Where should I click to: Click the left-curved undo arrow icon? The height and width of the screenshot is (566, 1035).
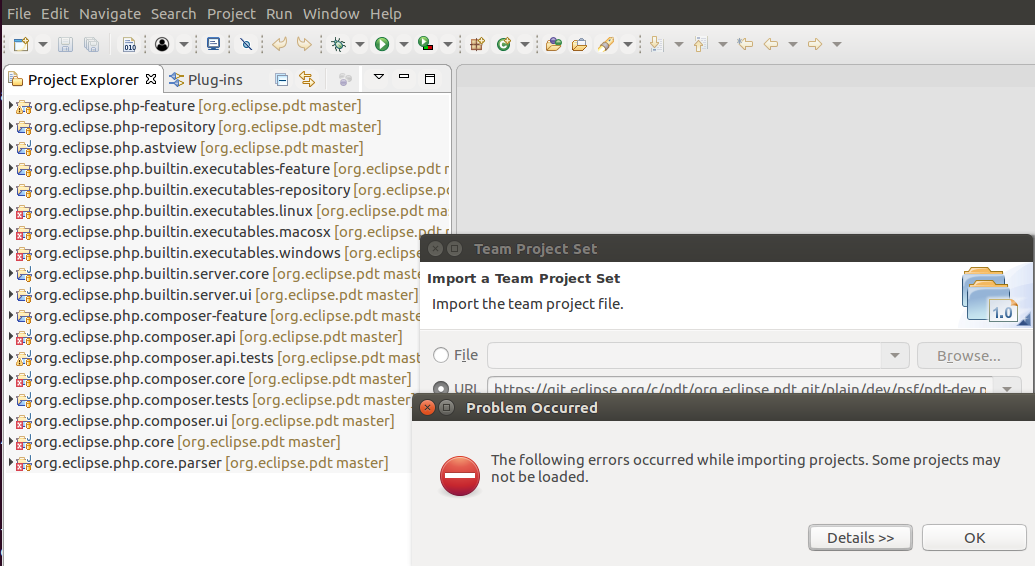pyautogui.click(x=280, y=44)
